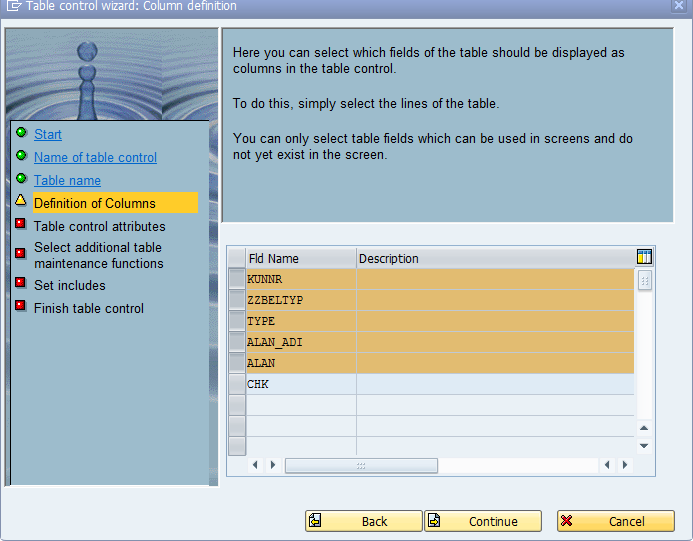Click the red status icon beside Table control attributes

[x=20, y=223]
